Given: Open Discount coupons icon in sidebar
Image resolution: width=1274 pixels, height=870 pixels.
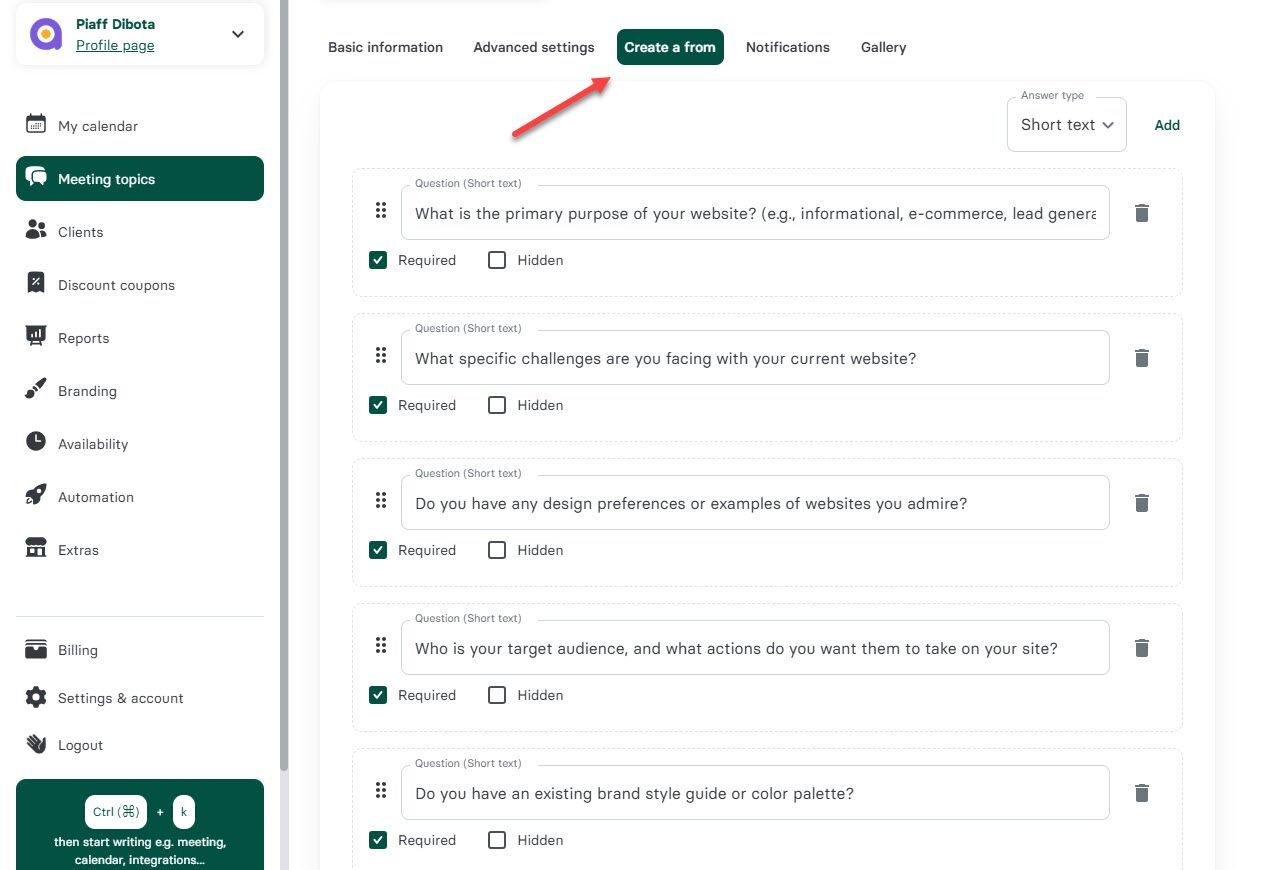Looking at the screenshot, I should [x=36, y=284].
